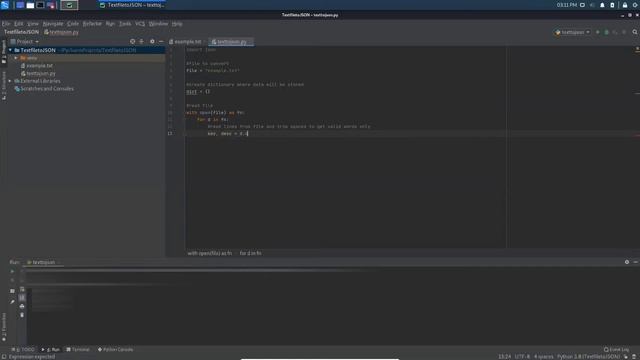
Task: Click the rerun icon in the Run panel
Action: pyautogui.click(x=12, y=271)
